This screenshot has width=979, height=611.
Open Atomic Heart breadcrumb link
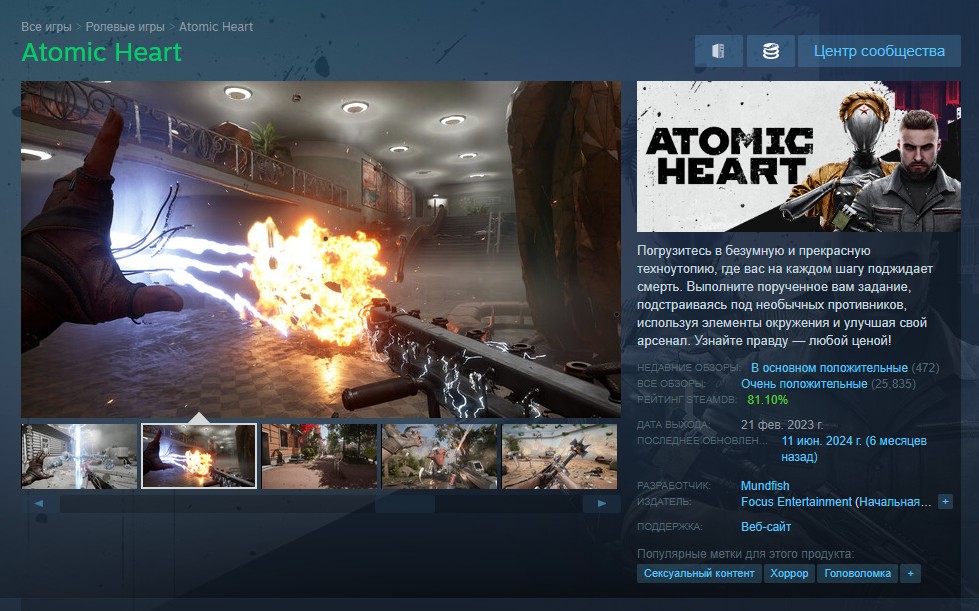[x=216, y=27]
